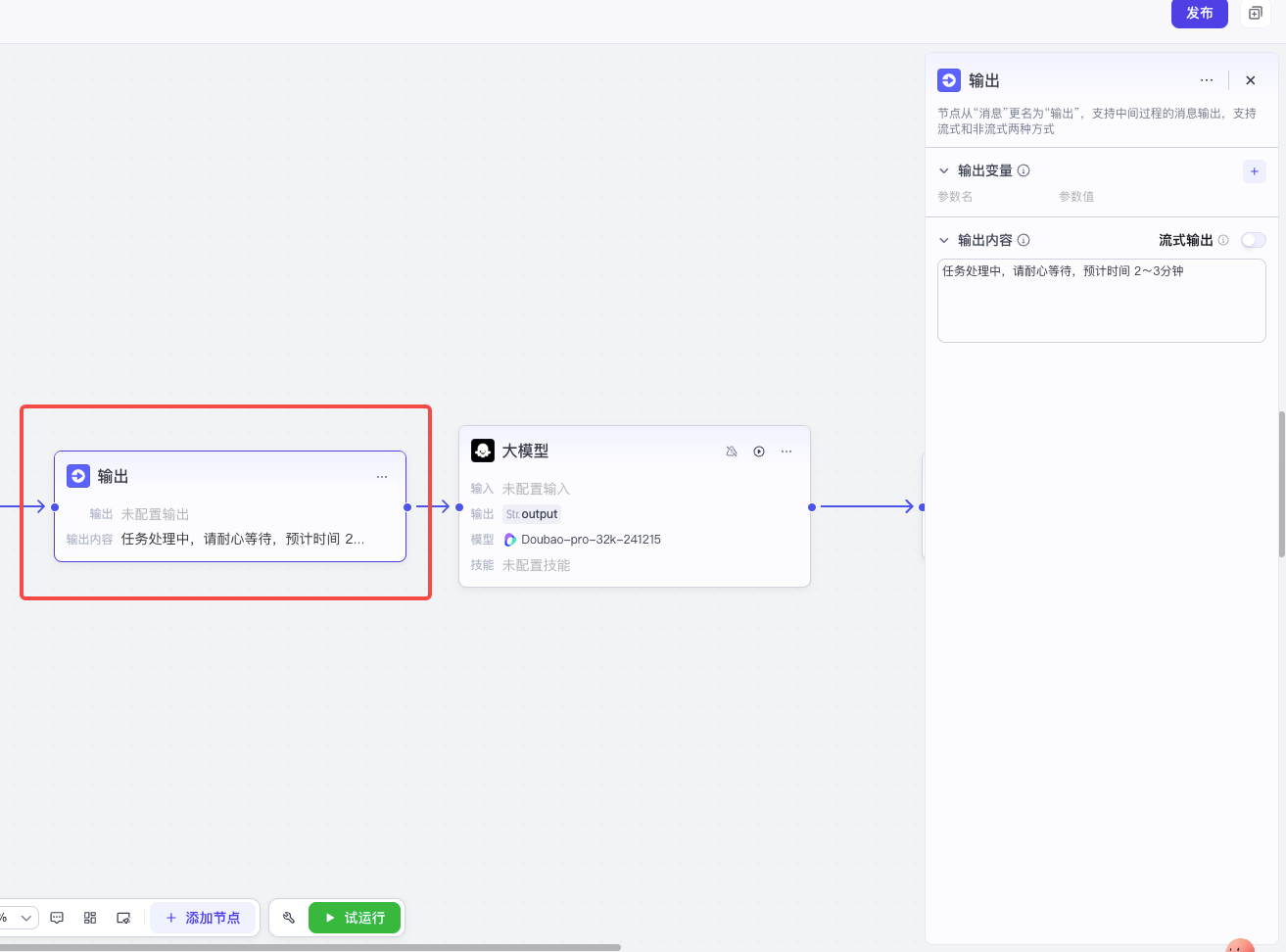Click the screen-with-pen toolbar icon

pos(123,918)
